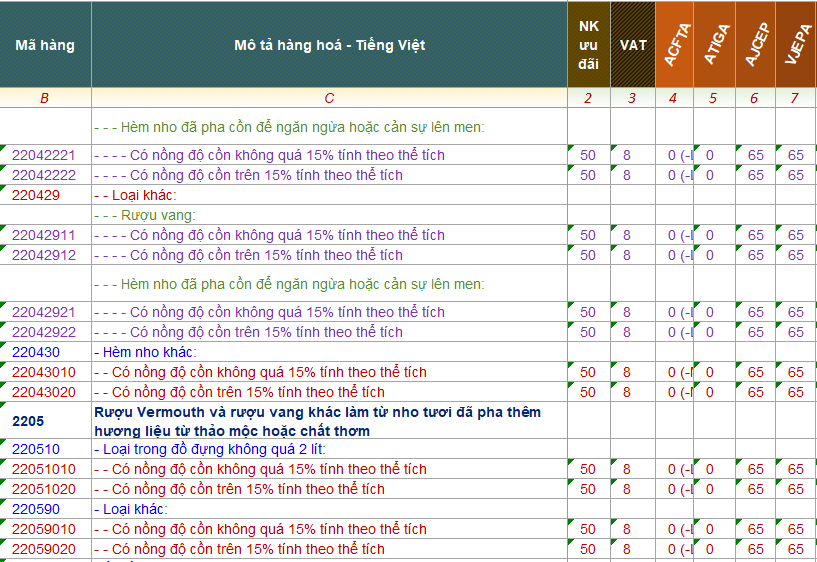
Task: Select the 'Mô tả hàng hoá - Tiếng Việt' header
Action: click(x=329, y=45)
